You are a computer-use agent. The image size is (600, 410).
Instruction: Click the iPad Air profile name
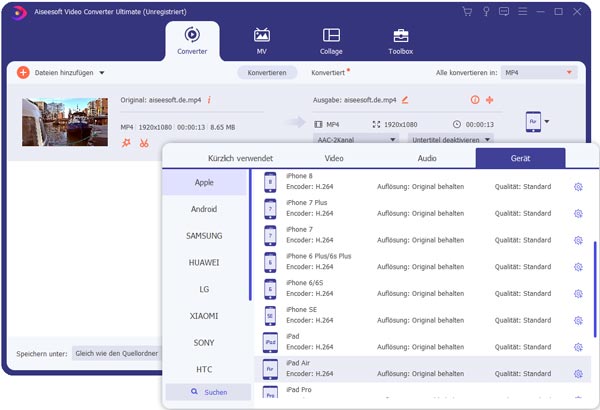pyautogui.click(x=298, y=363)
